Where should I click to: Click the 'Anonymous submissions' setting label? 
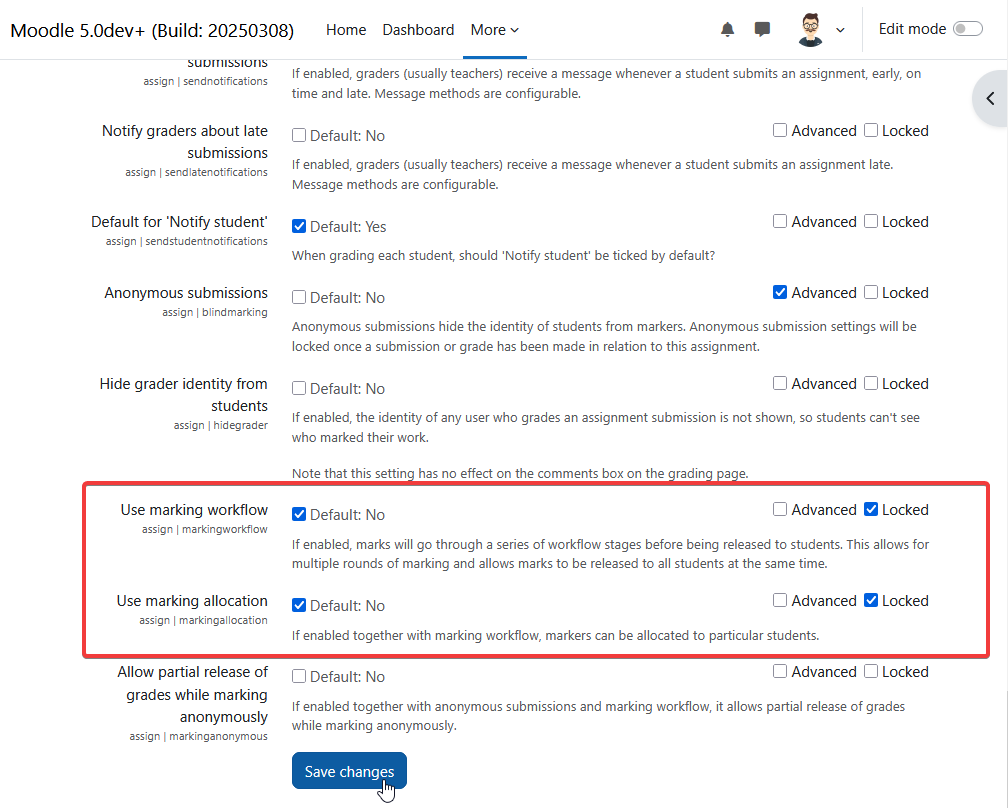[x=186, y=293]
